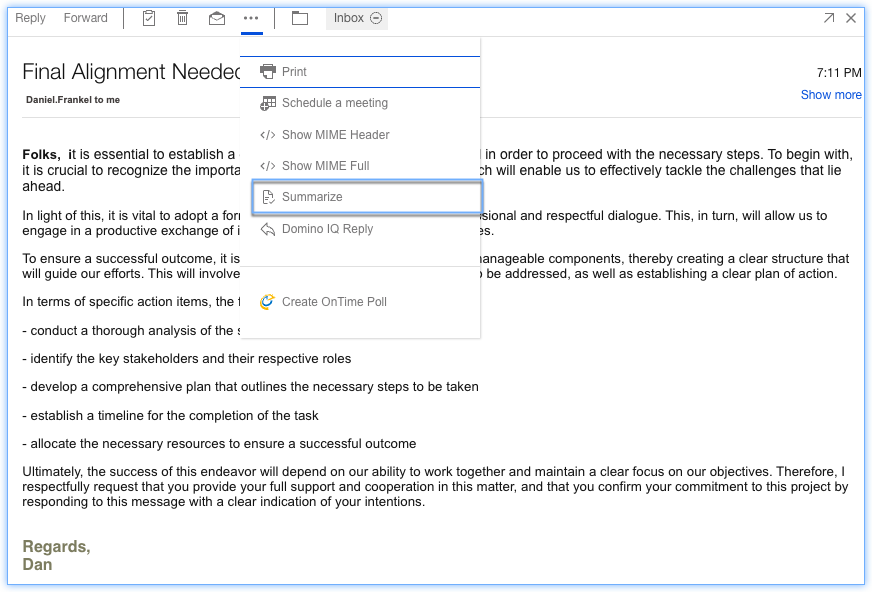Click the sender line Daniel.Frankel to me
Screen dimensions: 872x592
point(73,100)
